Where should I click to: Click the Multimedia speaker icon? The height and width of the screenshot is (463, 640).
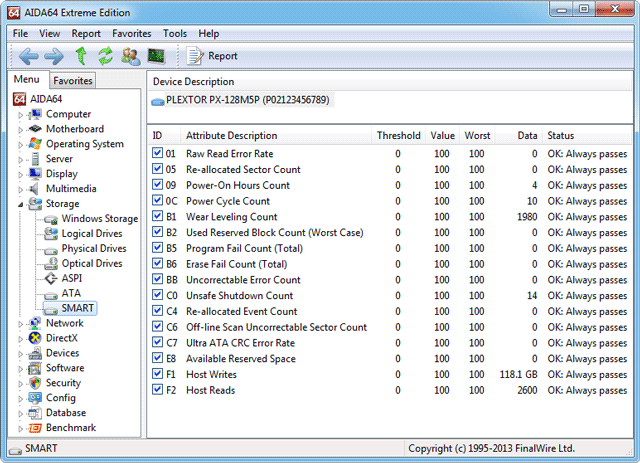(34, 189)
